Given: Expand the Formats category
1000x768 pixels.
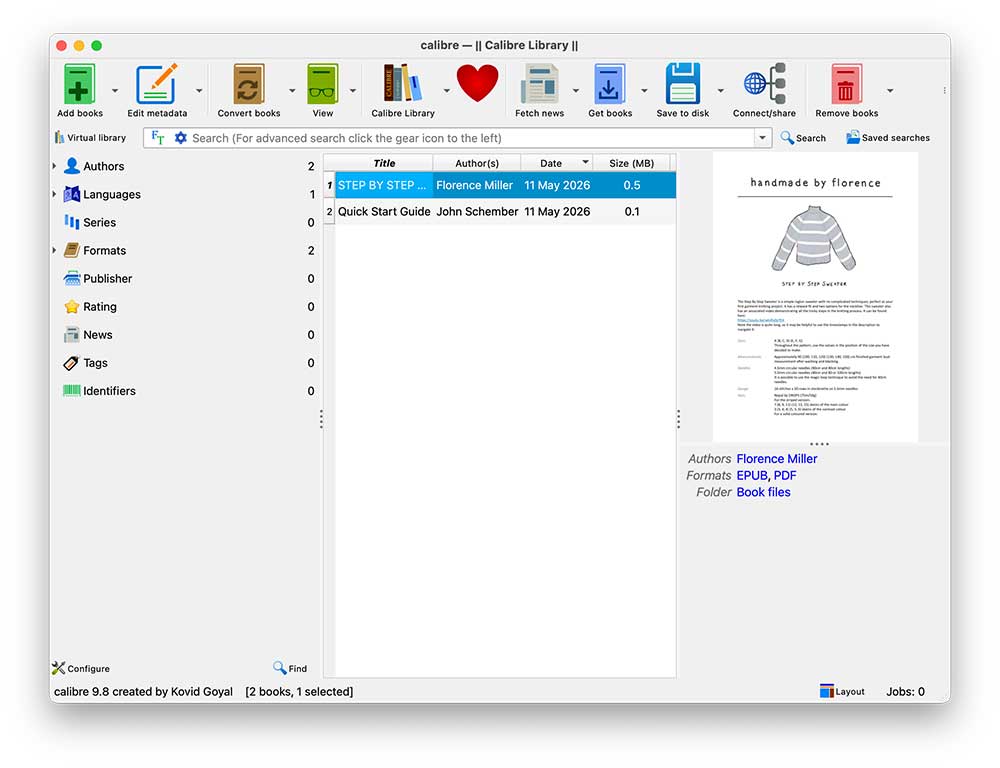Looking at the screenshot, I should tap(54, 250).
